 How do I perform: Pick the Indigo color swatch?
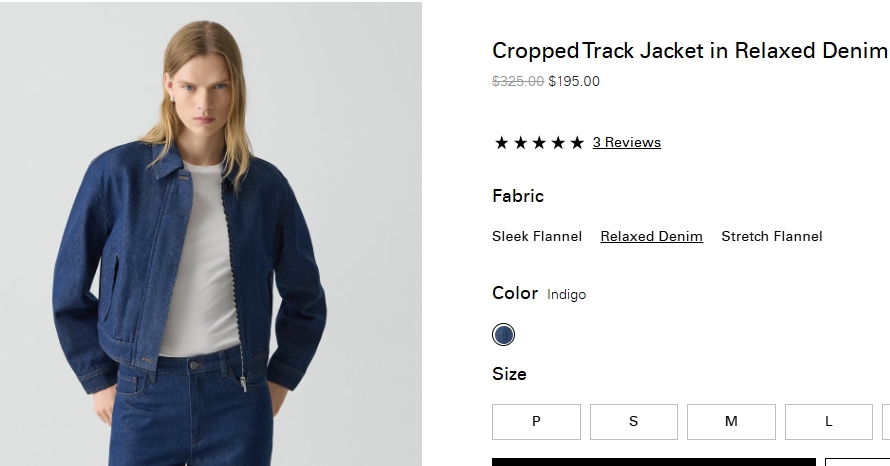504,335
